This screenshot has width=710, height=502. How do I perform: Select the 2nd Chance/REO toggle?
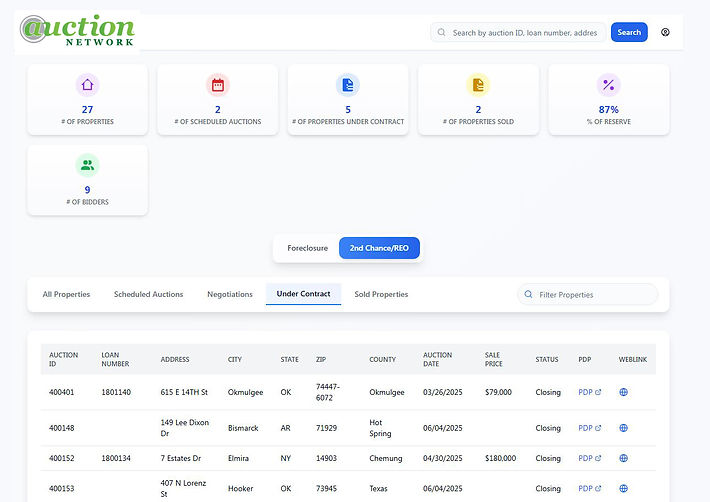point(379,248)
